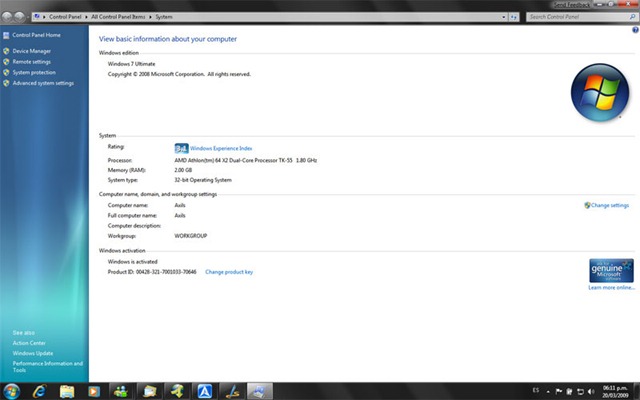Click the ES language indicator
The height and width of the screenshot is (400, 640).
click(x=536, y=391)
